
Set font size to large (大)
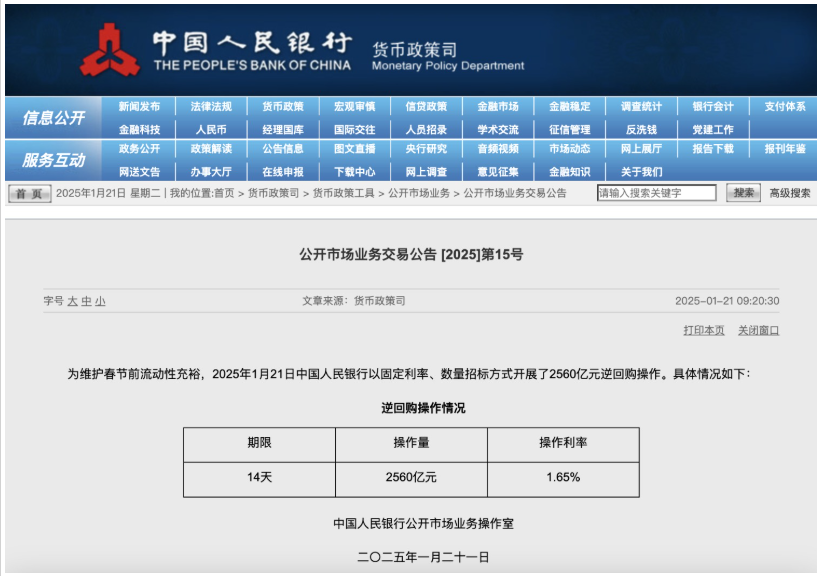(72, 301)
